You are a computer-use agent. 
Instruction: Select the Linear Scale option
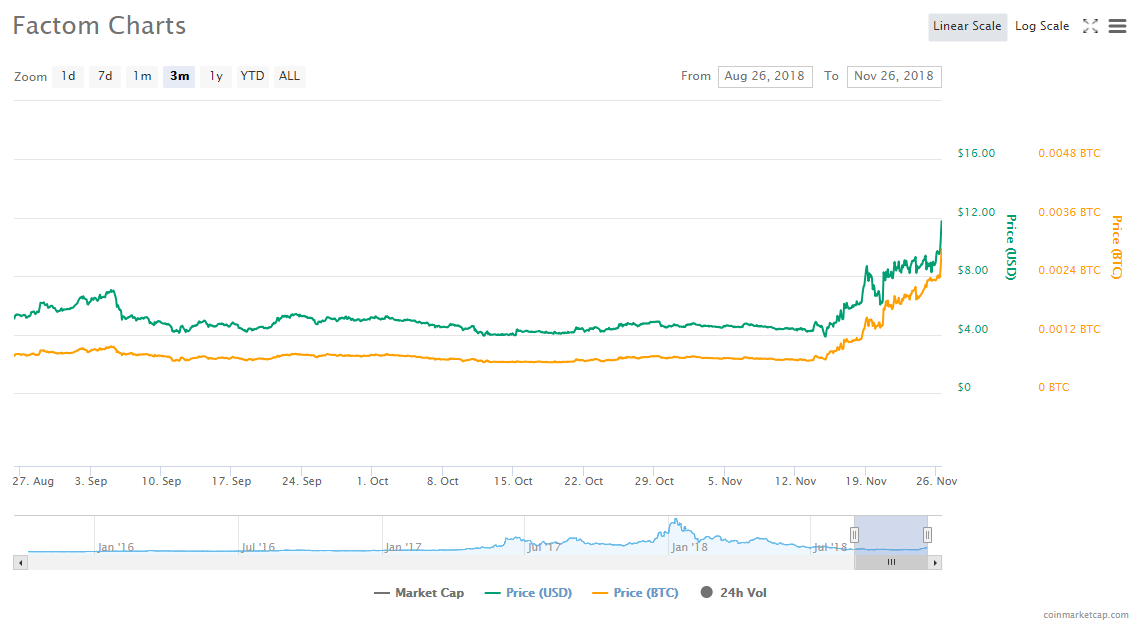pos(966,26)
